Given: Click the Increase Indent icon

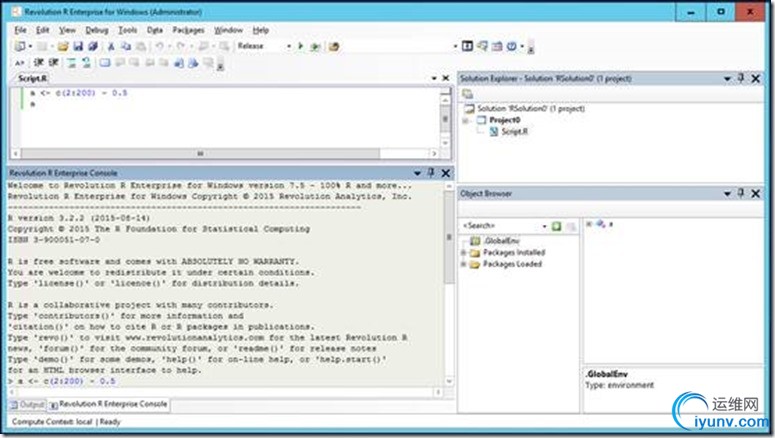Looking at the screenshot, I should (x=54, y=63).
